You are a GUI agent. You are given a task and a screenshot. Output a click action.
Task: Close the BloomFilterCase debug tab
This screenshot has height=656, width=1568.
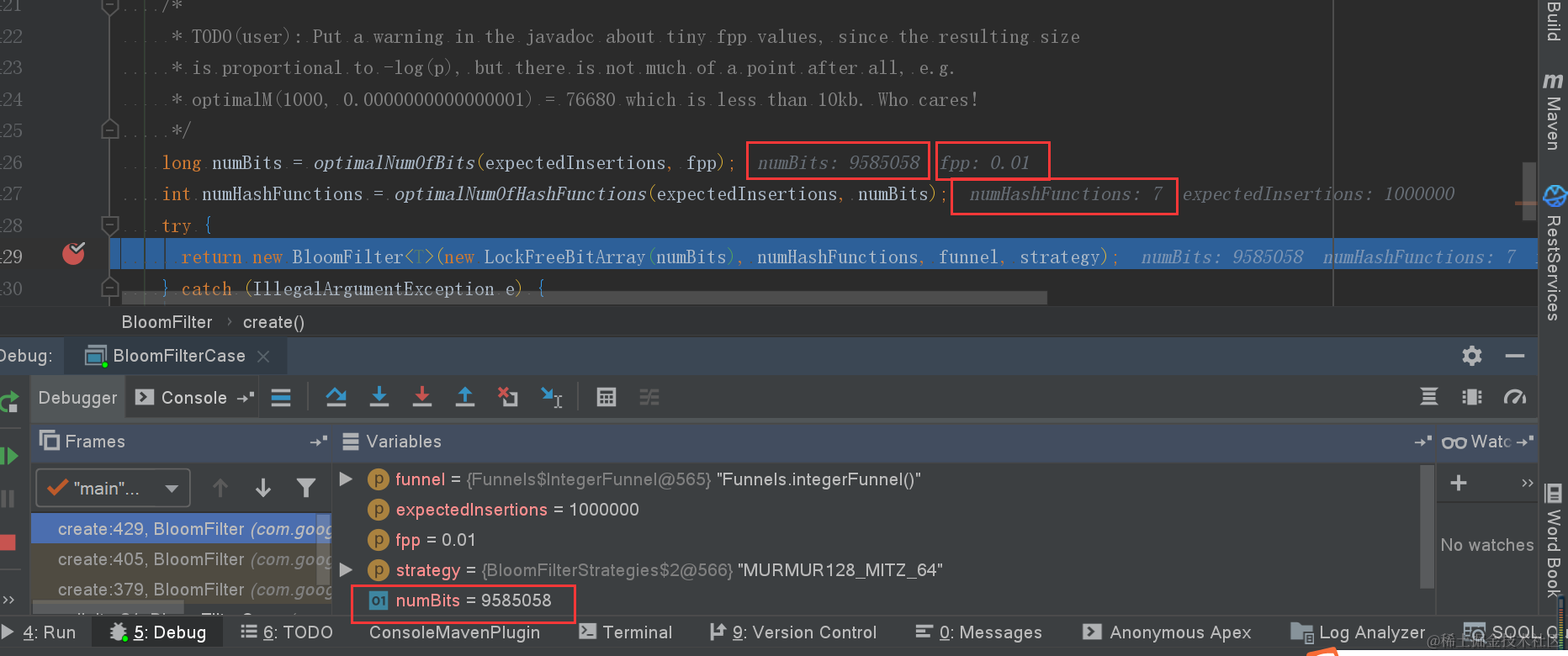[x=263, y=357]
